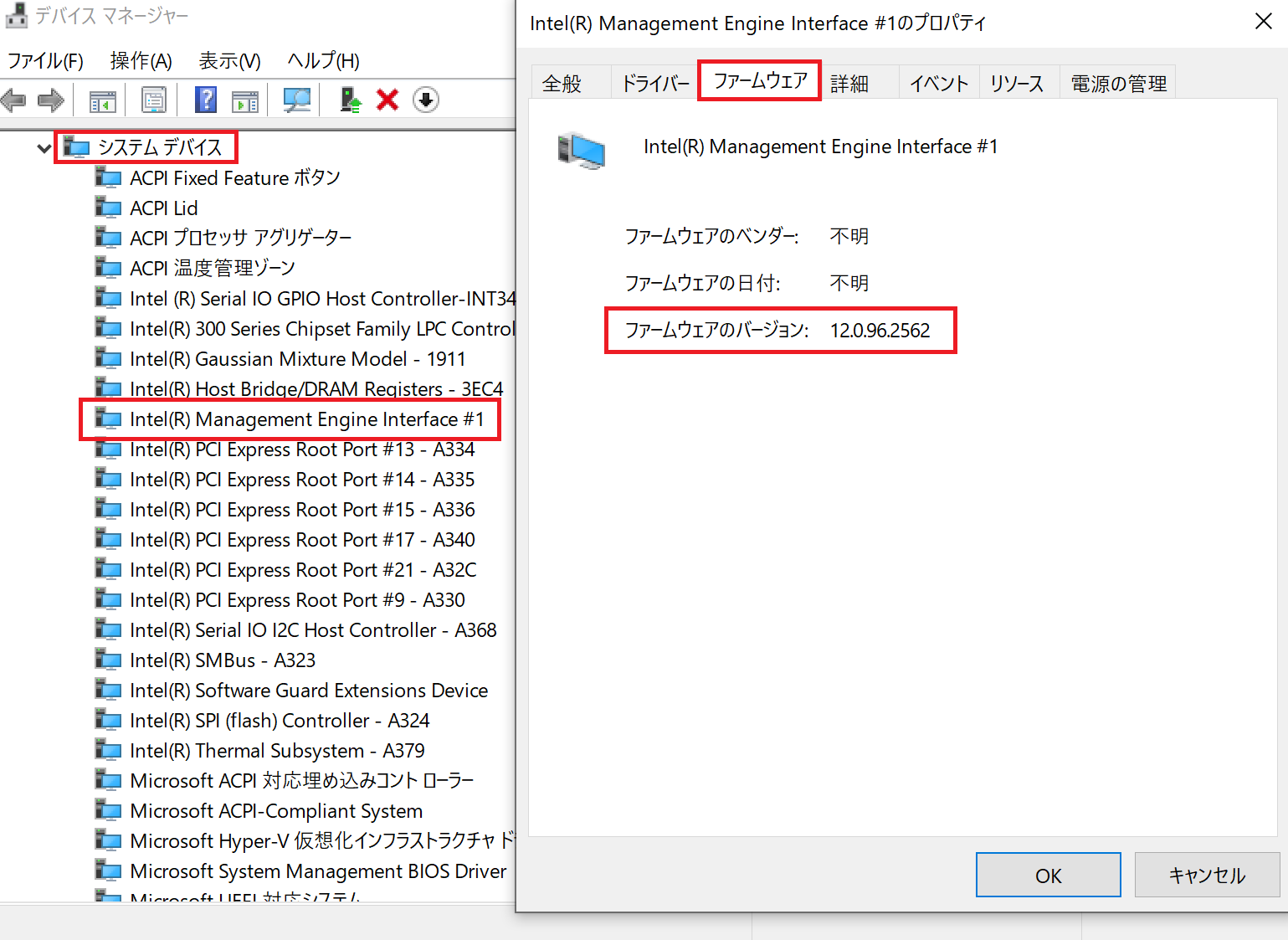Click the large device icon in properties dialog
The height and width of the screenshot is (940, 1288).
[x=581, y=151]
